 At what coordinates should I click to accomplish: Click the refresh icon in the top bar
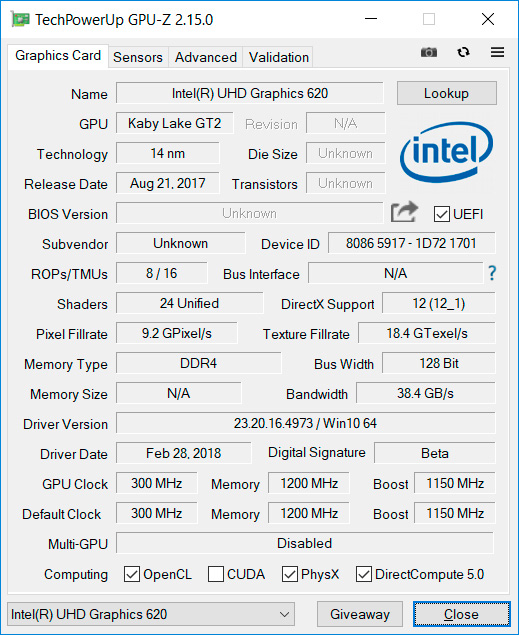click(463, 52)
